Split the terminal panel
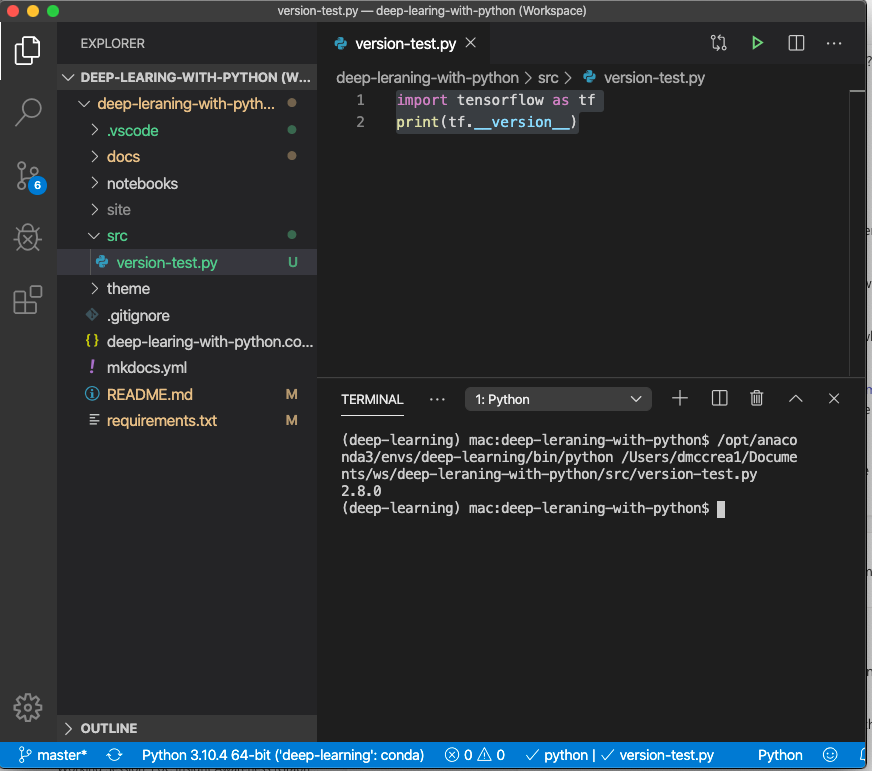Viewport: 872px width, 771px height. tap(719, 398)
